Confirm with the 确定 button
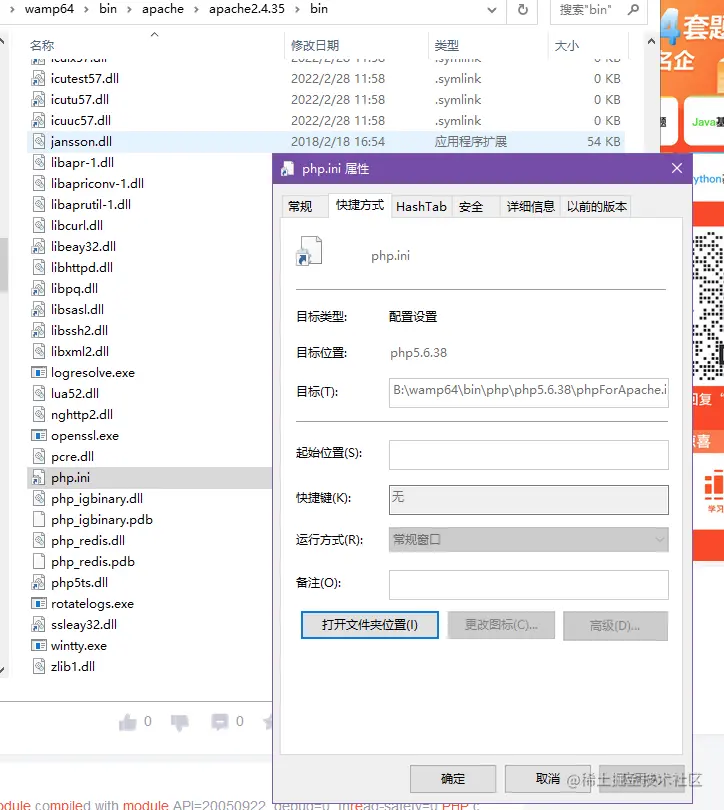Image resolution: width=724 pixels, height=810 pixels. (453, 778)
